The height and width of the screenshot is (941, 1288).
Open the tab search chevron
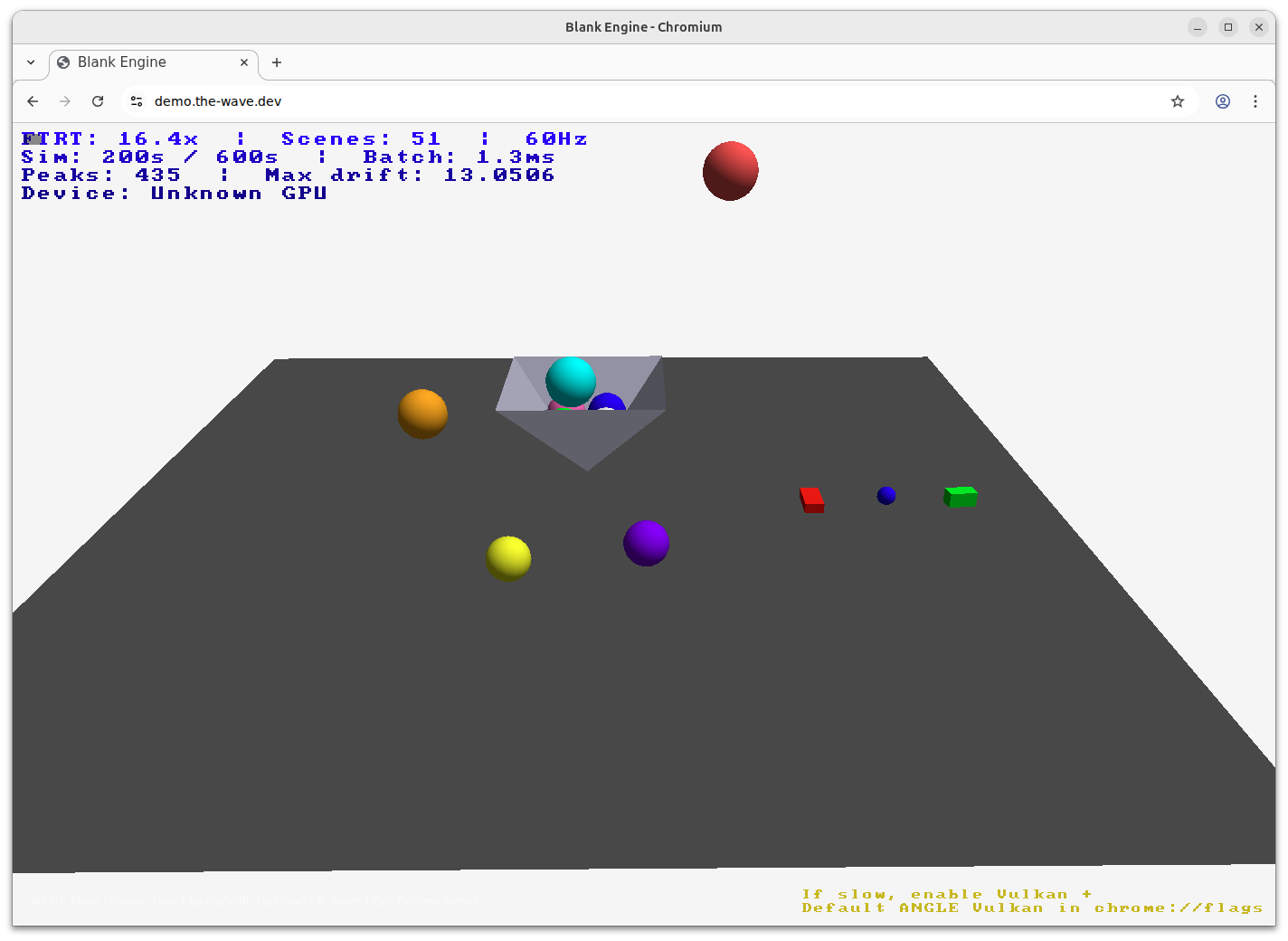(x=30, y=62)
